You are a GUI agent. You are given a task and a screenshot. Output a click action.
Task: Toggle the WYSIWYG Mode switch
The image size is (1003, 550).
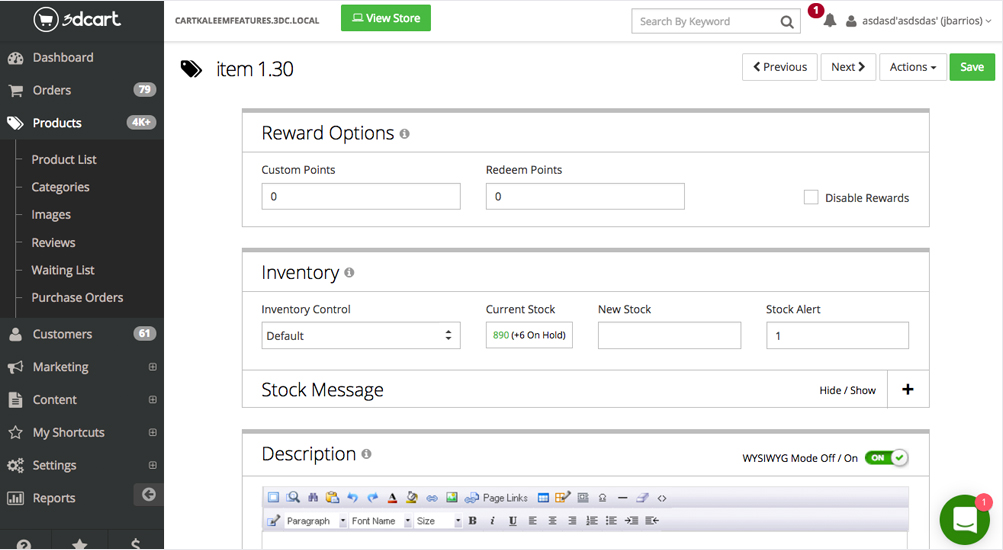[x=886, y=458]
